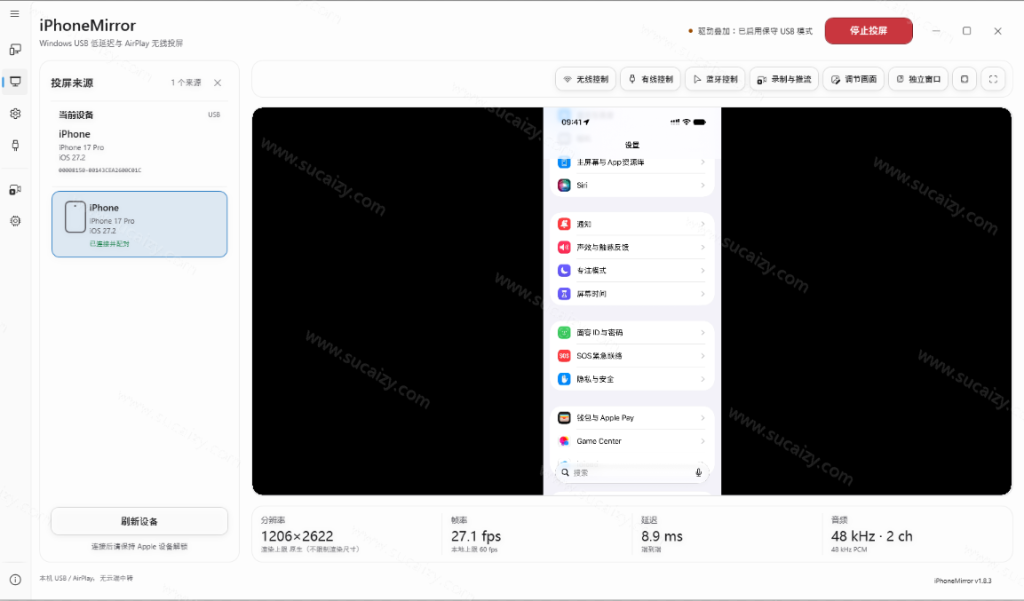Click the 27.1 fps frame rate value
This screenshot has width=1024, height=601.
476,536
